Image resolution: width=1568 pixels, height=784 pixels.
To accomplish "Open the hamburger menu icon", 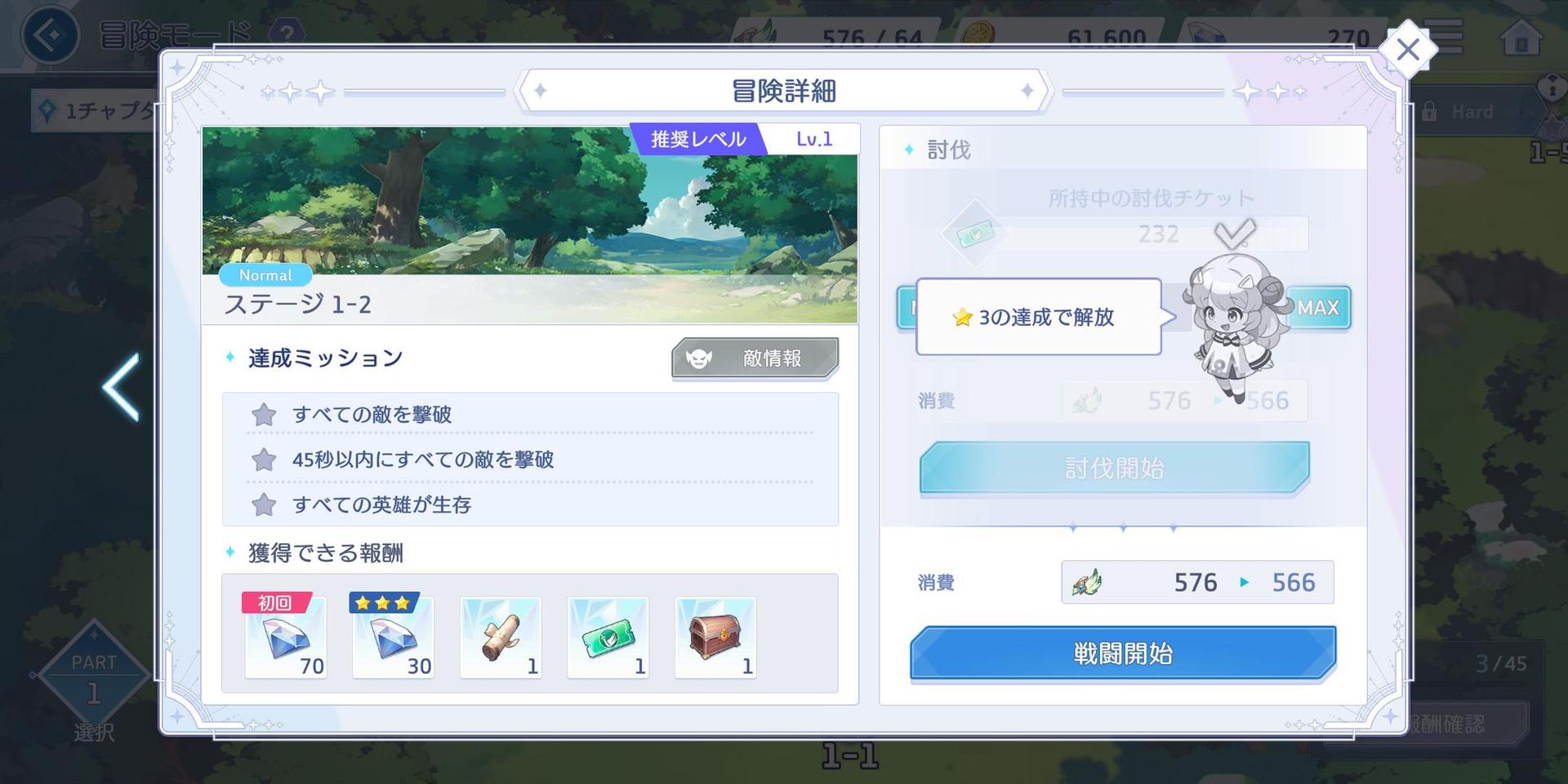I will click(x=1447, y=37).
